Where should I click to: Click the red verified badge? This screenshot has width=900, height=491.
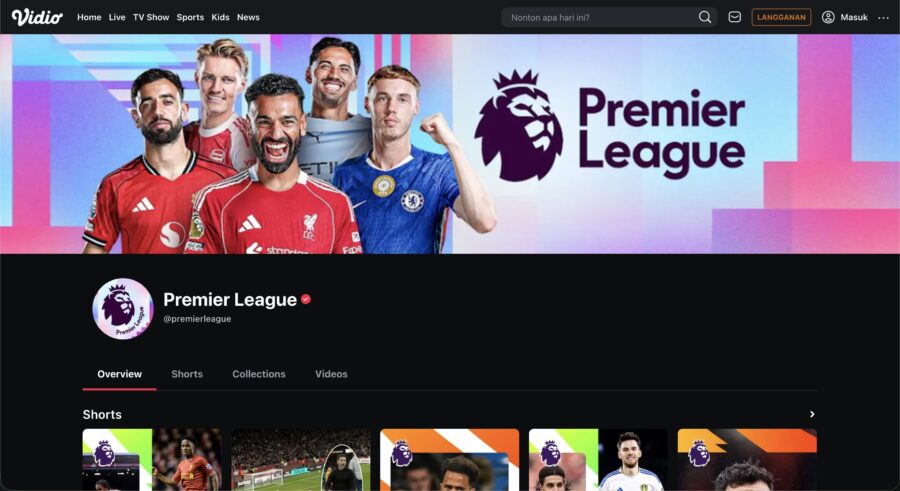click(x=306, y=299)
